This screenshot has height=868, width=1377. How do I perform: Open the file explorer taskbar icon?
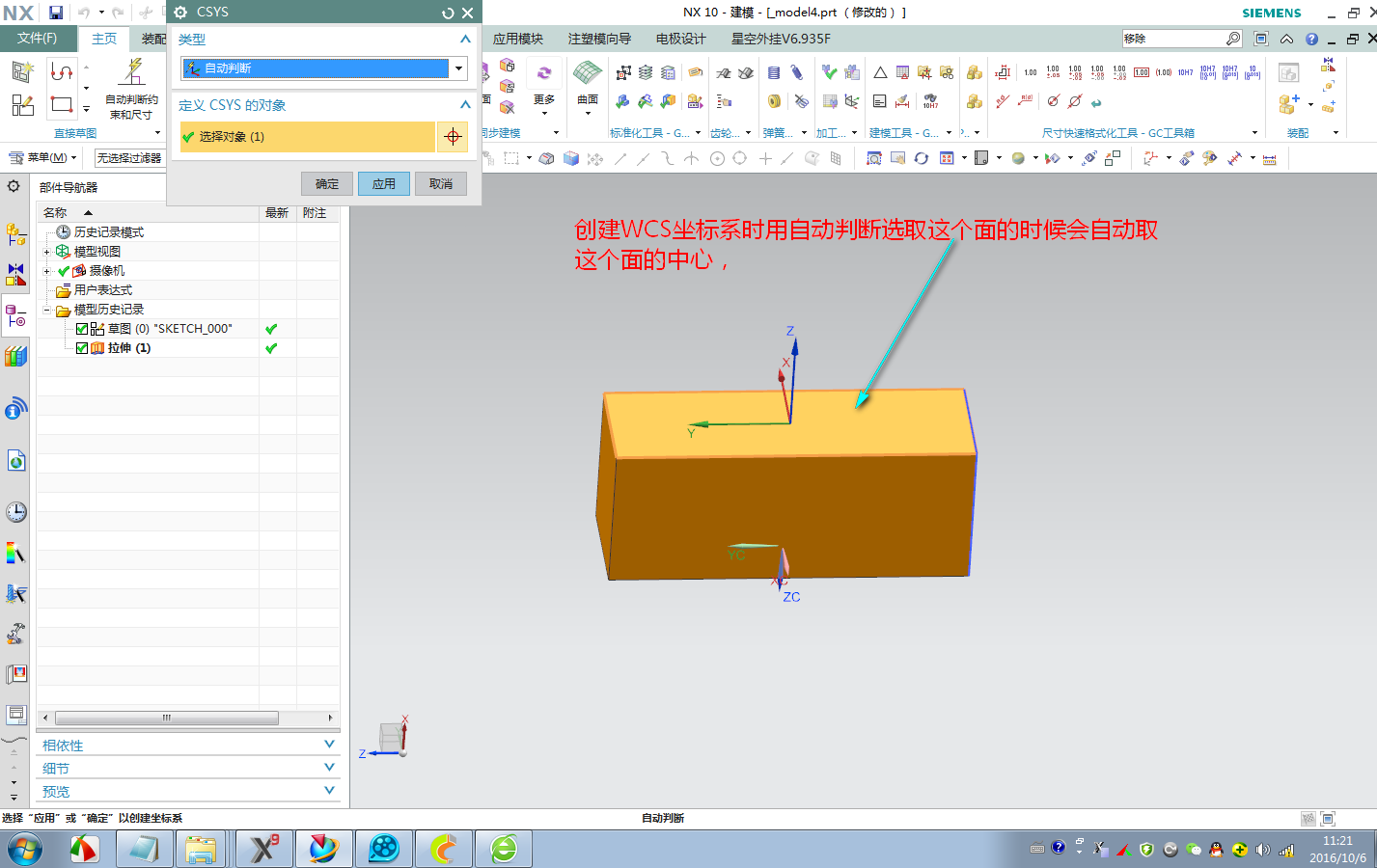click(201, 850)
